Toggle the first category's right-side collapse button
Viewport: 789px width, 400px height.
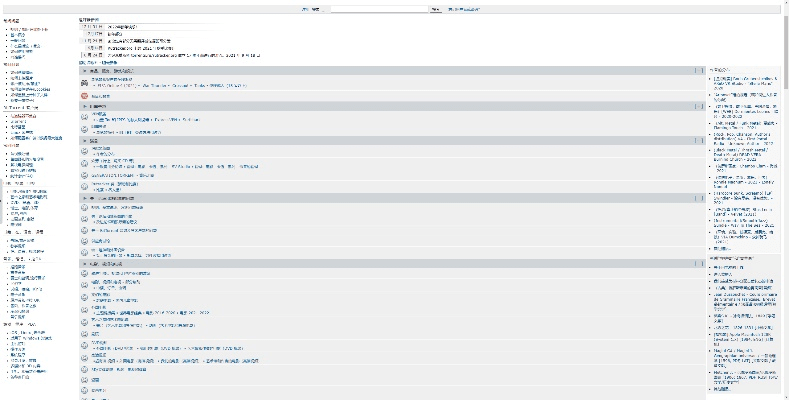pyautogui.click(x=697, y=71)
